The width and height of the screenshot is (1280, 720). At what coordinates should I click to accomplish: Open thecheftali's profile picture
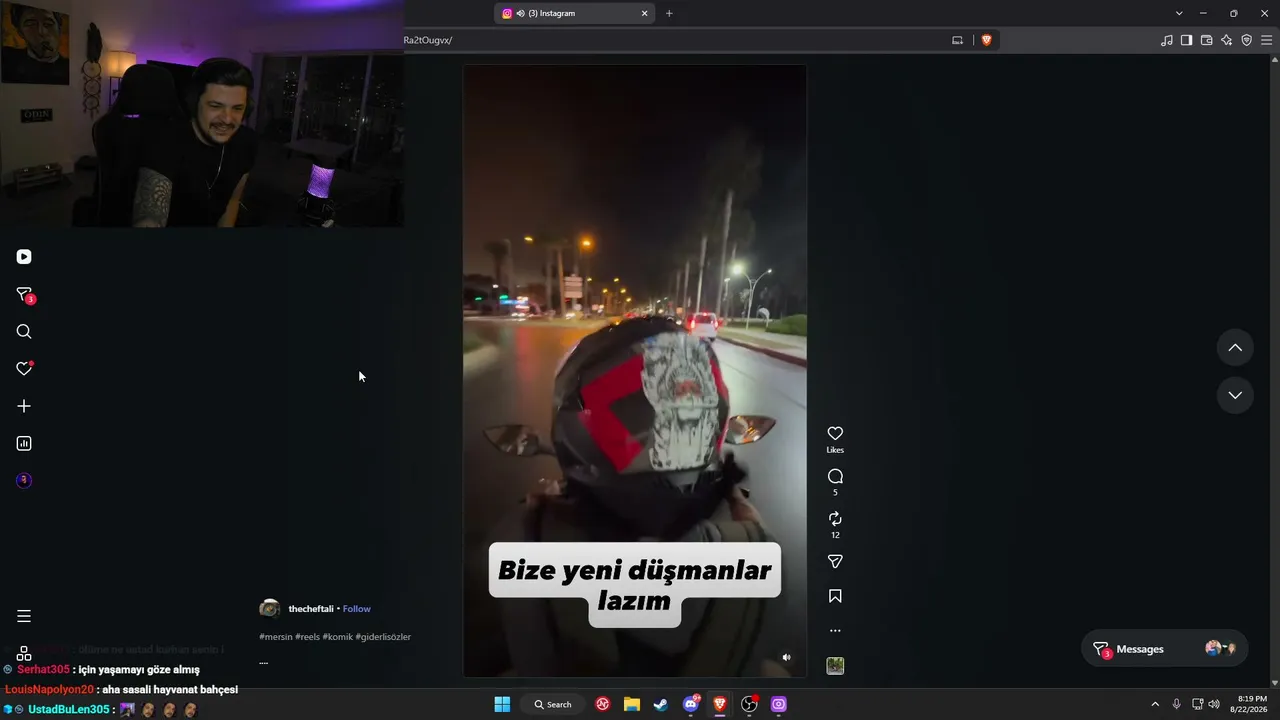coord(269,609)
